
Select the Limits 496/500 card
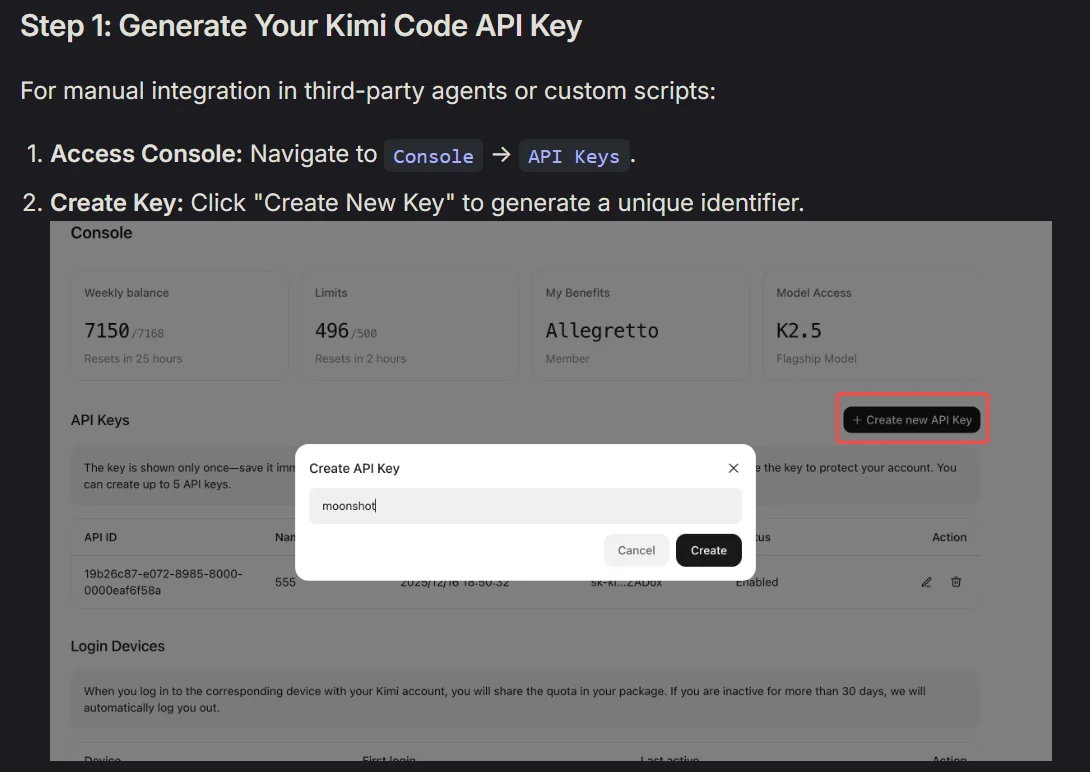pos(409,326)
